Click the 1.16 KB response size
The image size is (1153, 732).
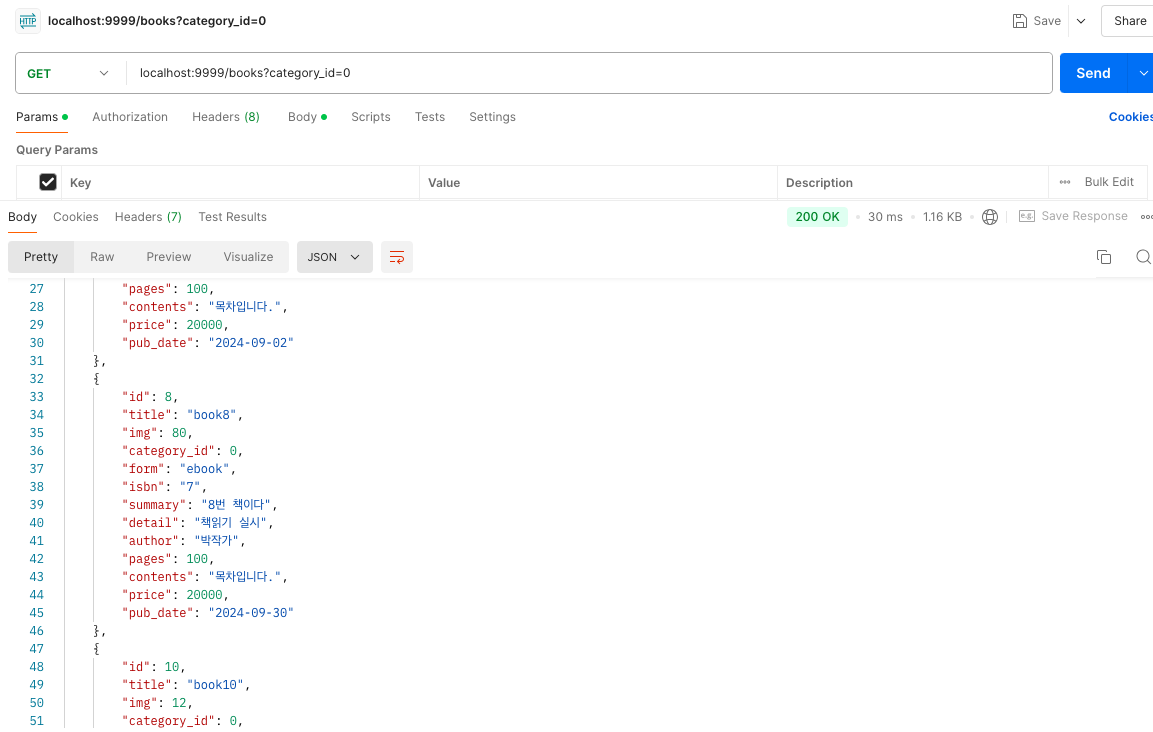942,217
